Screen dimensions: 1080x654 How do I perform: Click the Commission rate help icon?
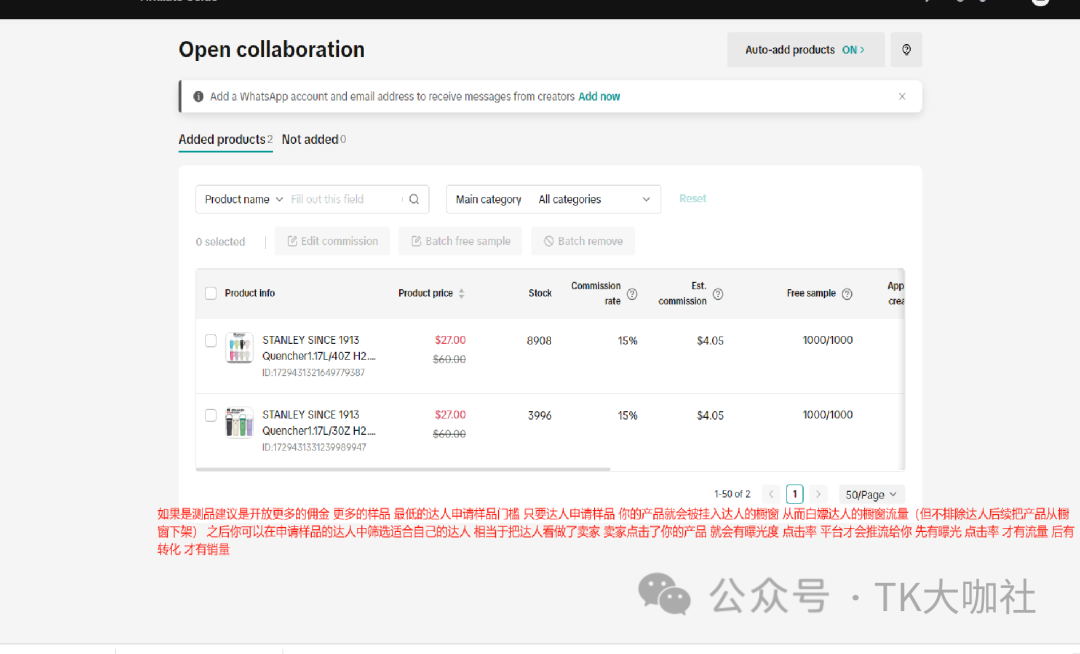click(632, 294)
